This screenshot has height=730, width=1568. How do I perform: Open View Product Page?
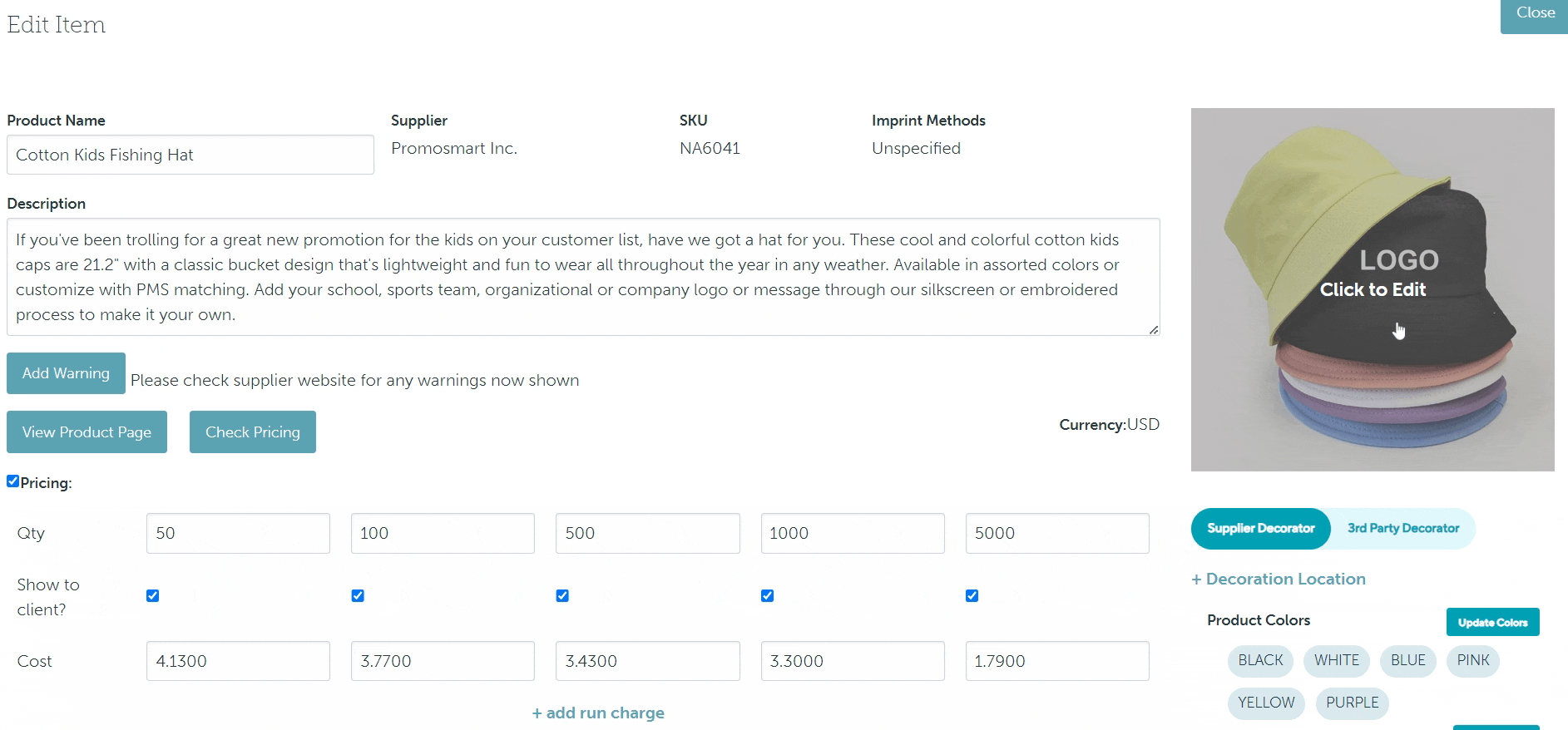coord(87,432)
